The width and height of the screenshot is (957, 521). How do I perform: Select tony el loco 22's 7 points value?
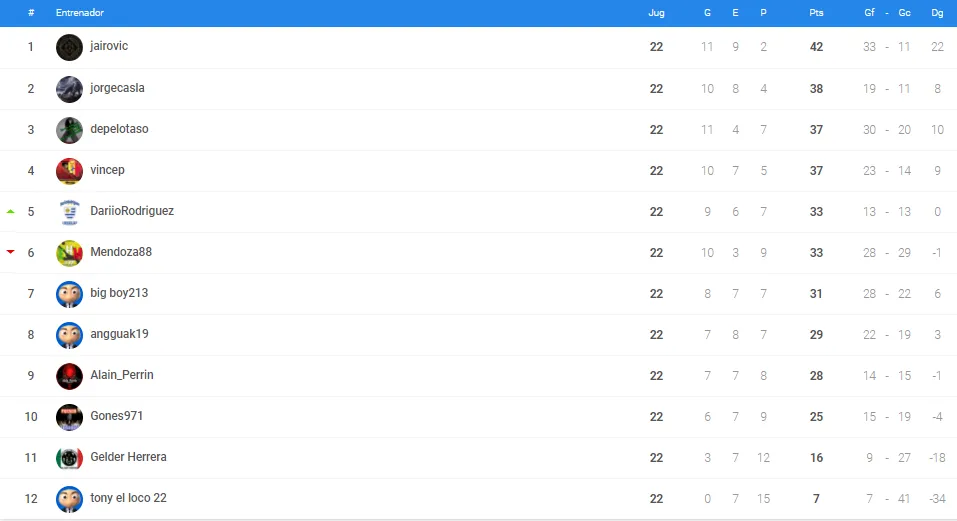pyautogui.click(x=816, y=499)
